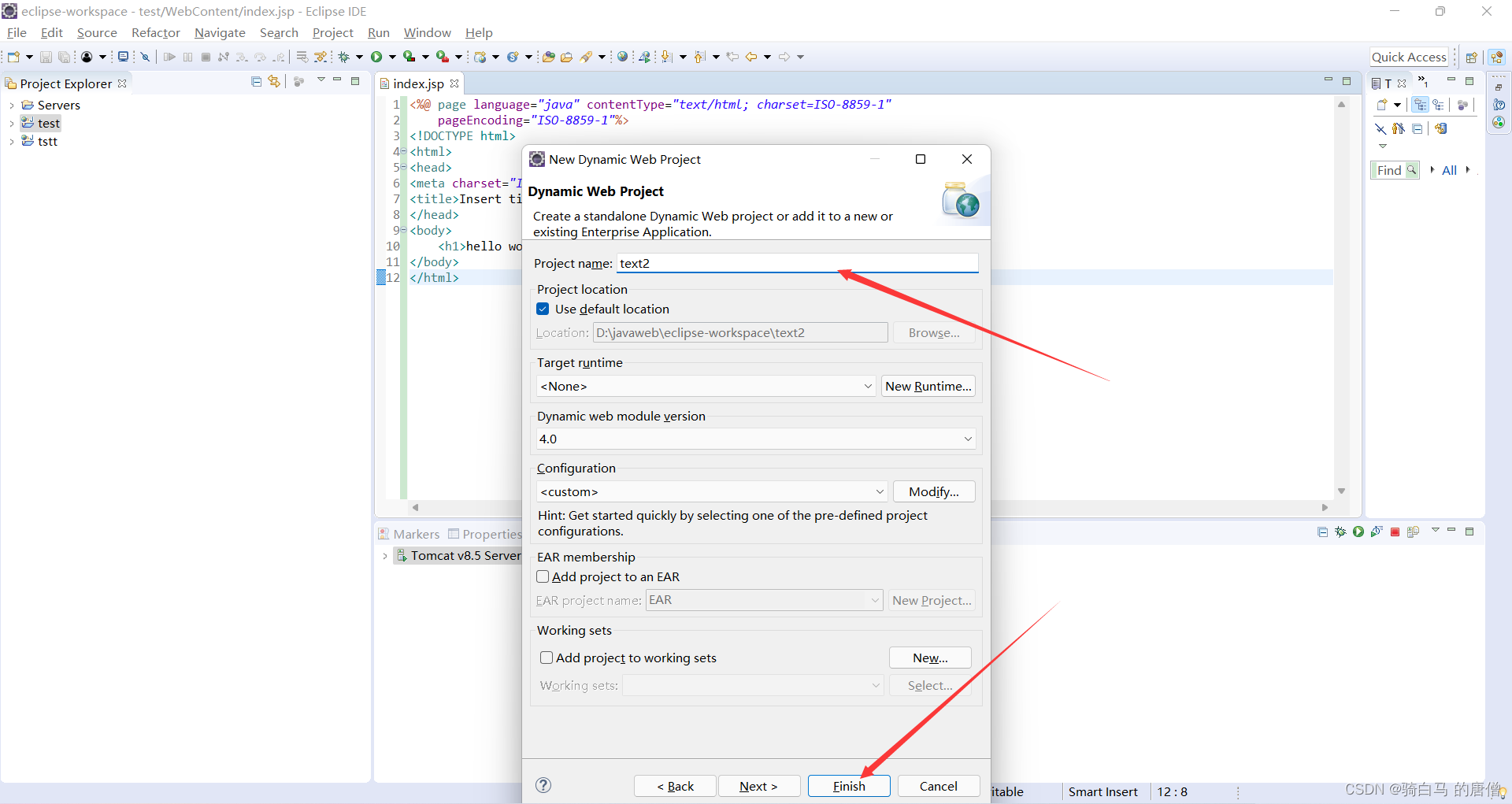Select the test project in Project Explorer
Viewport: 1512px width, 804px height.
(49, 123)
